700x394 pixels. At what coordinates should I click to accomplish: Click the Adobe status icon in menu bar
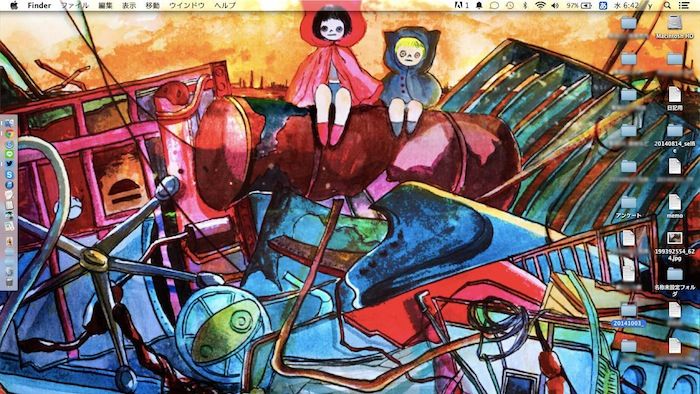461,5
